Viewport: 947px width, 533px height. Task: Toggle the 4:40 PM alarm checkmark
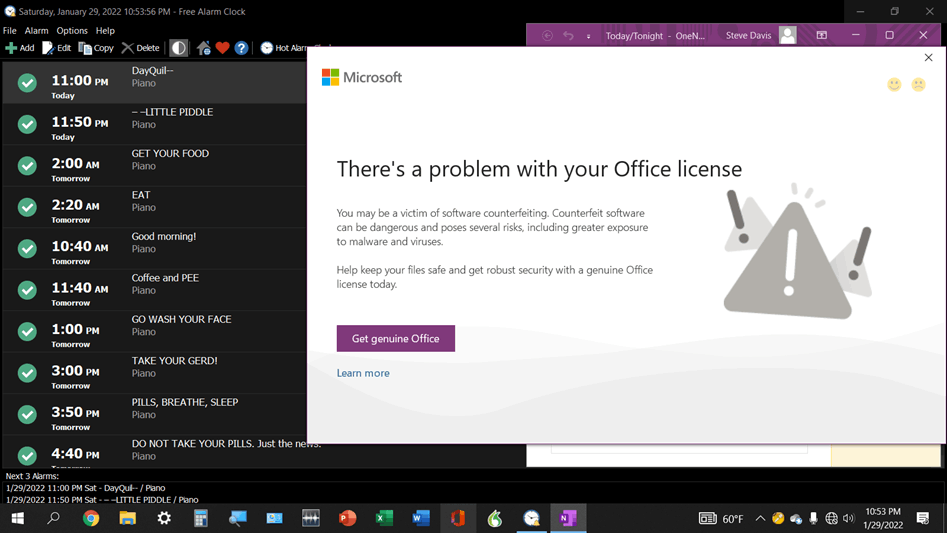tap(27, 456)
